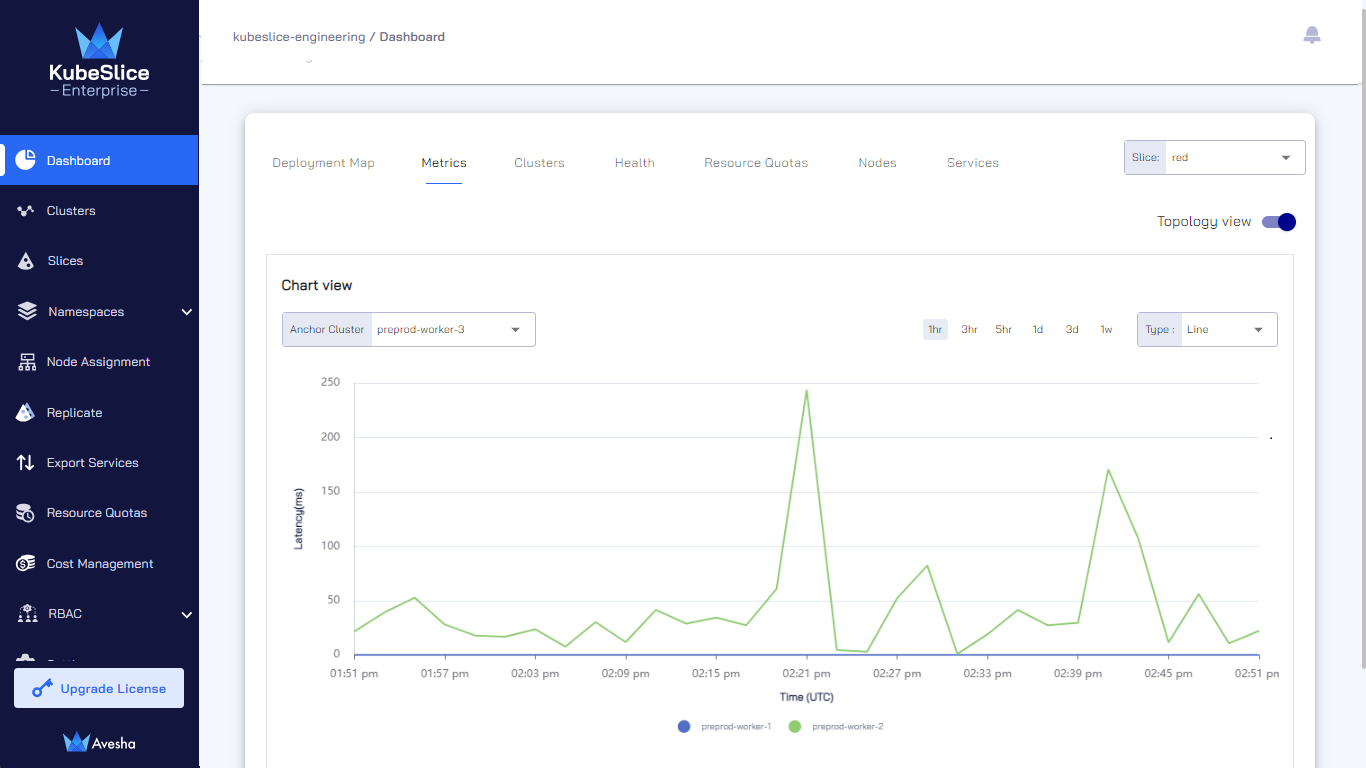Select the Metrics tab
This screenshot has height=768, width=1366.
[444, 163]
